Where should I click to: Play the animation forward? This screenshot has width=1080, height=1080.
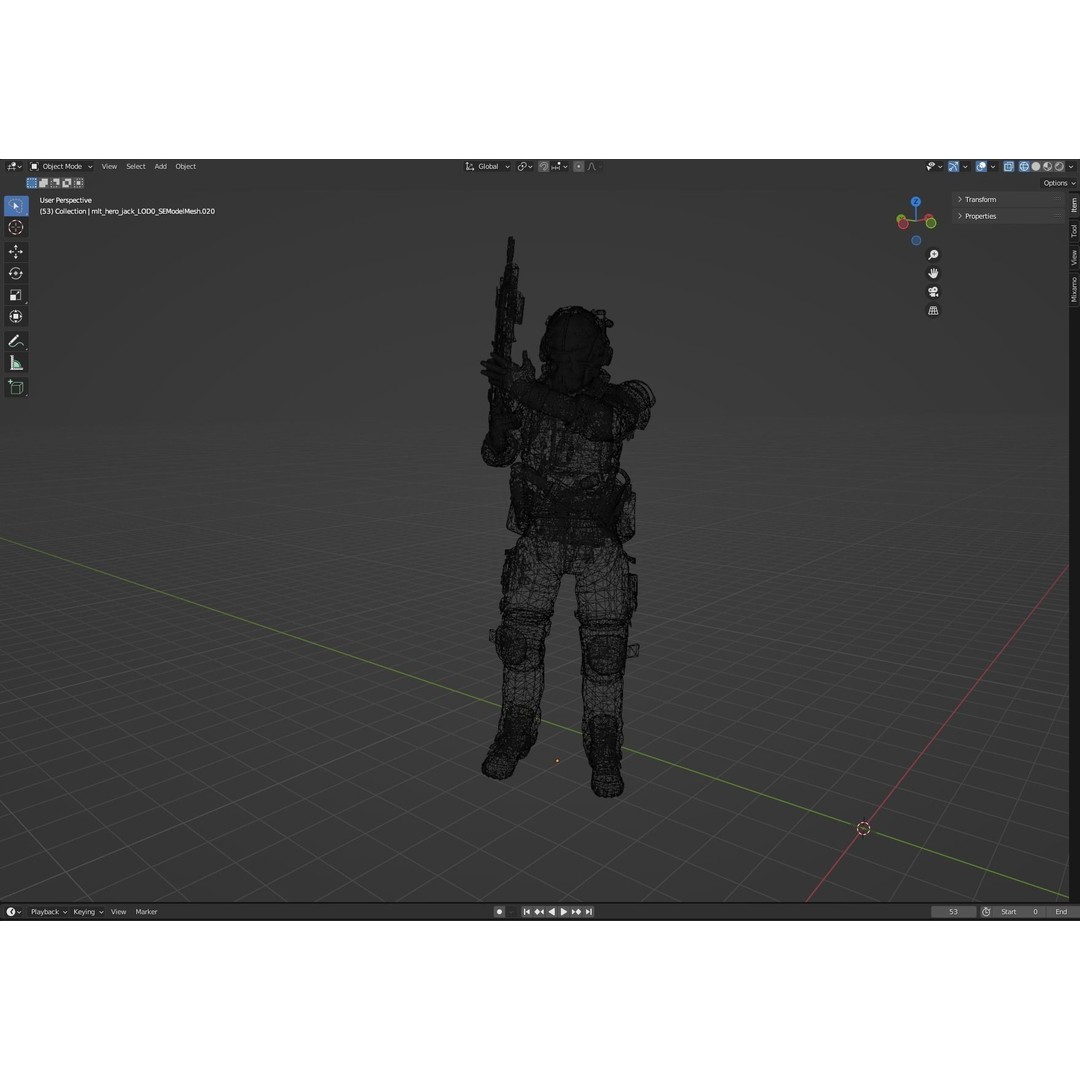[563, 912]
